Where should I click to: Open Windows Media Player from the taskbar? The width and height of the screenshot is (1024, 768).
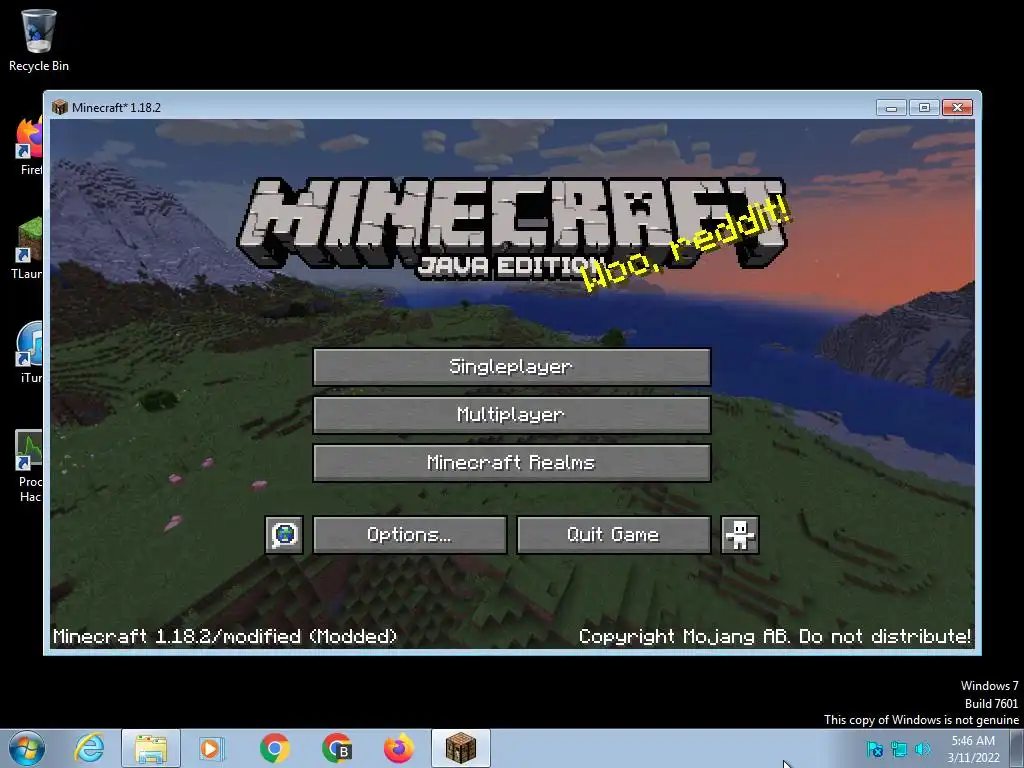pos(211,748)
